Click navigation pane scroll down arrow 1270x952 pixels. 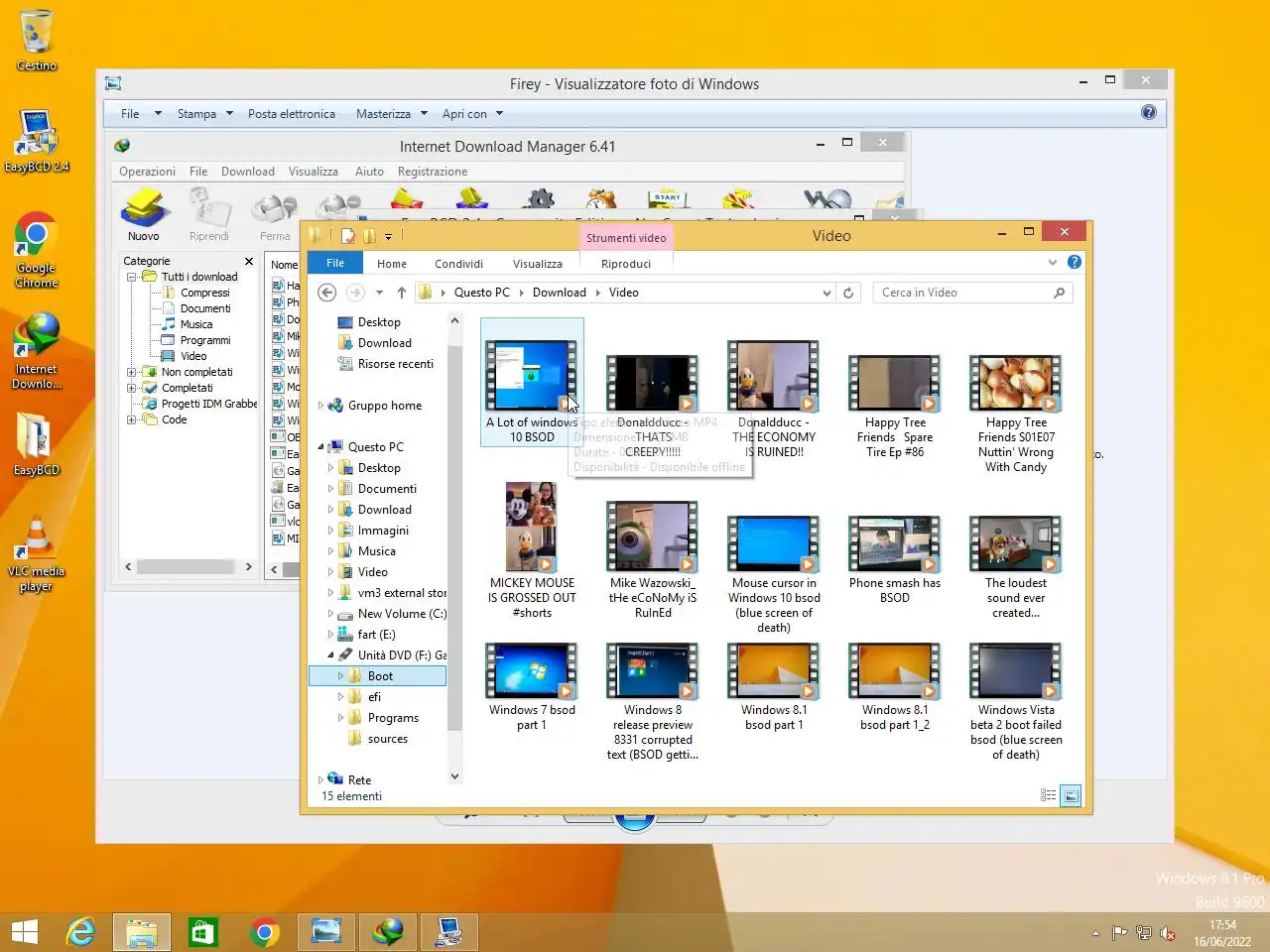[454, 776]
